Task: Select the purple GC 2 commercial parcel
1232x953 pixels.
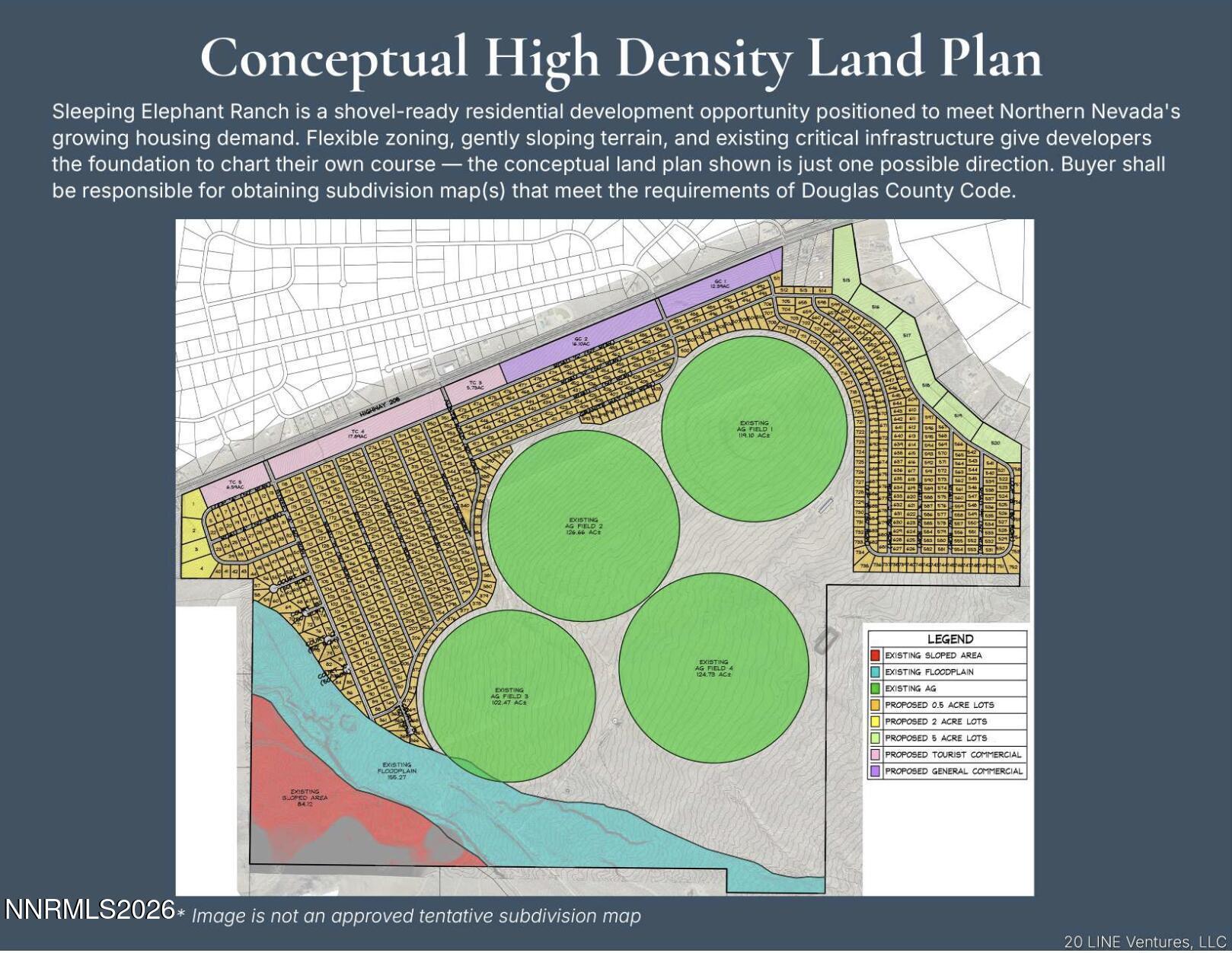Action: (580, 343)
